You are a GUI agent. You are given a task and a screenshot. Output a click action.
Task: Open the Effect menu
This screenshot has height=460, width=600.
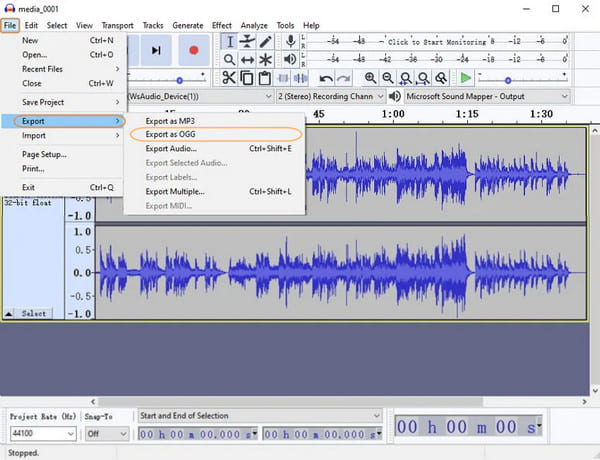(222, 26)
